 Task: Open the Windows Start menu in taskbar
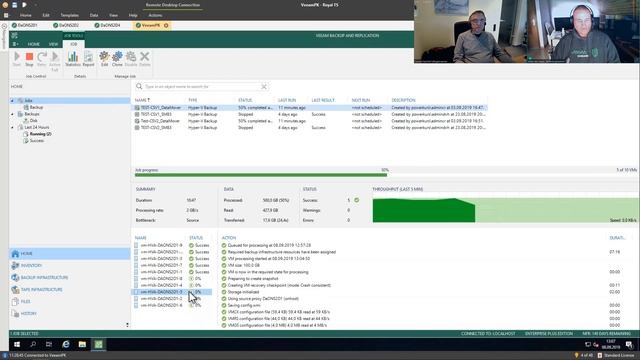(x=17, y=344)
